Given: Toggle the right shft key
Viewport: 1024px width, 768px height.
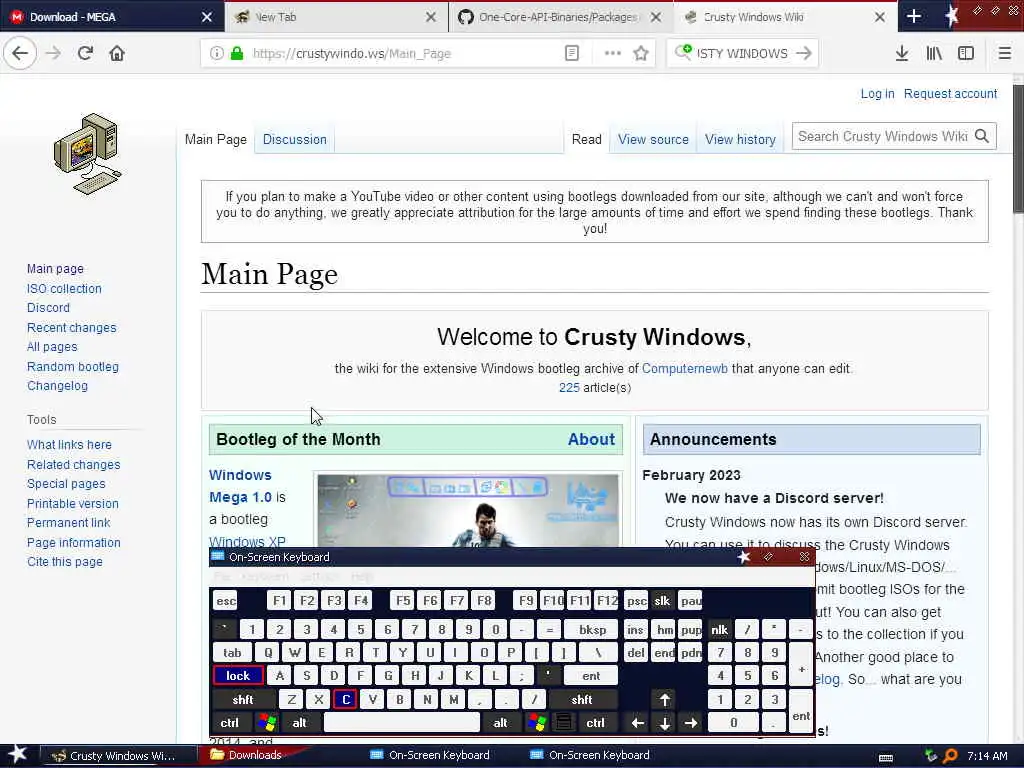Looking at the screenshot, I should (582, 699).
